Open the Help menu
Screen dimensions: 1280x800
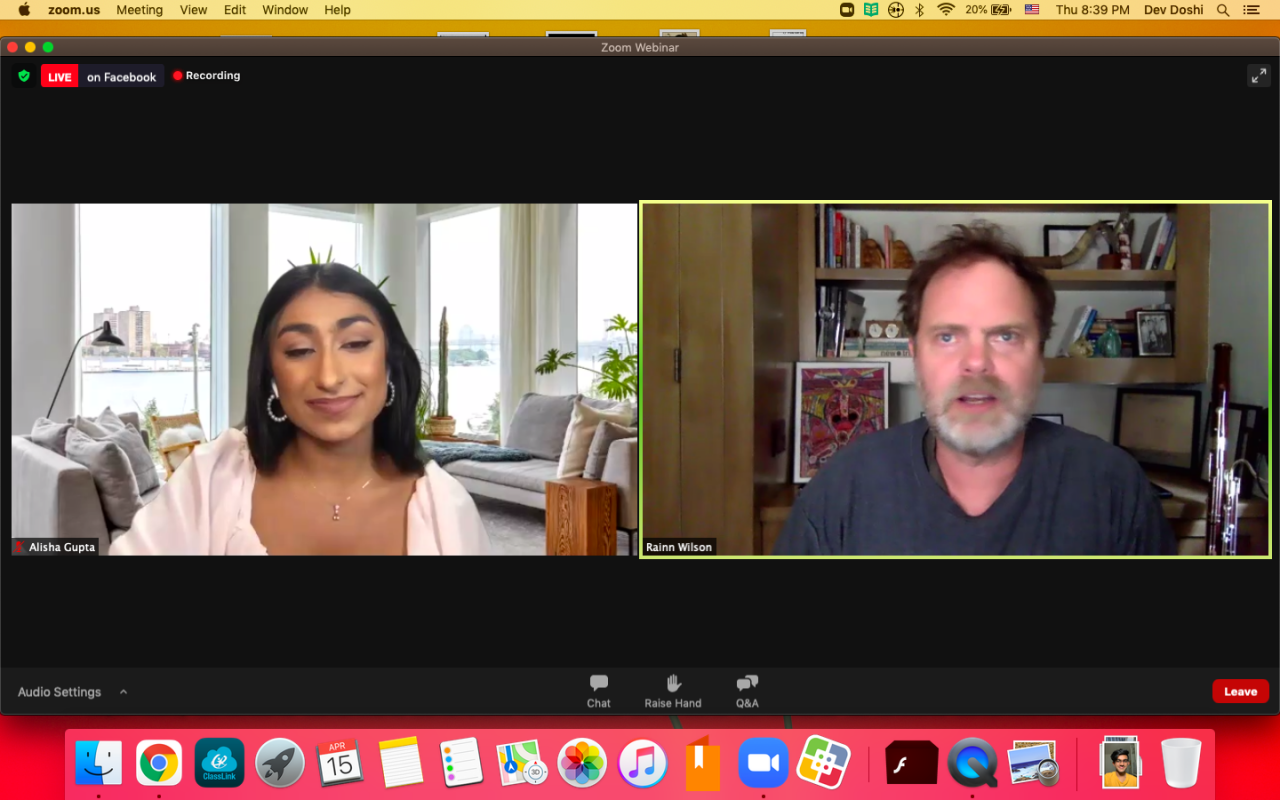point(338,10)
